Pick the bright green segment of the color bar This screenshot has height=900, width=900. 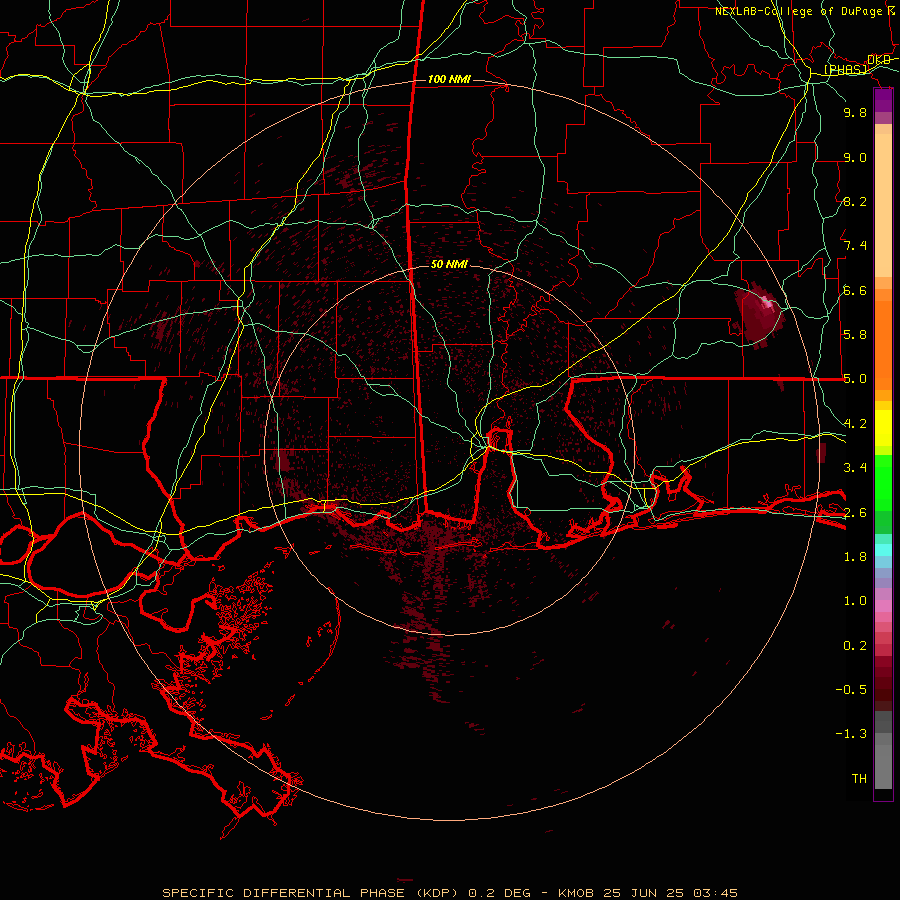point(883,482)
